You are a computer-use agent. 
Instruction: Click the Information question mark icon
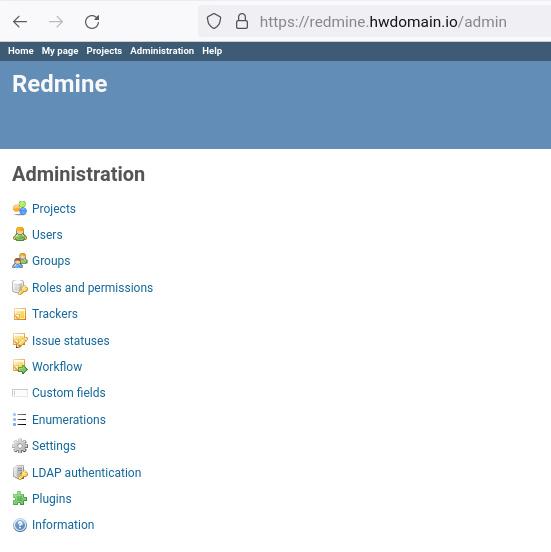tap(20, 525)
